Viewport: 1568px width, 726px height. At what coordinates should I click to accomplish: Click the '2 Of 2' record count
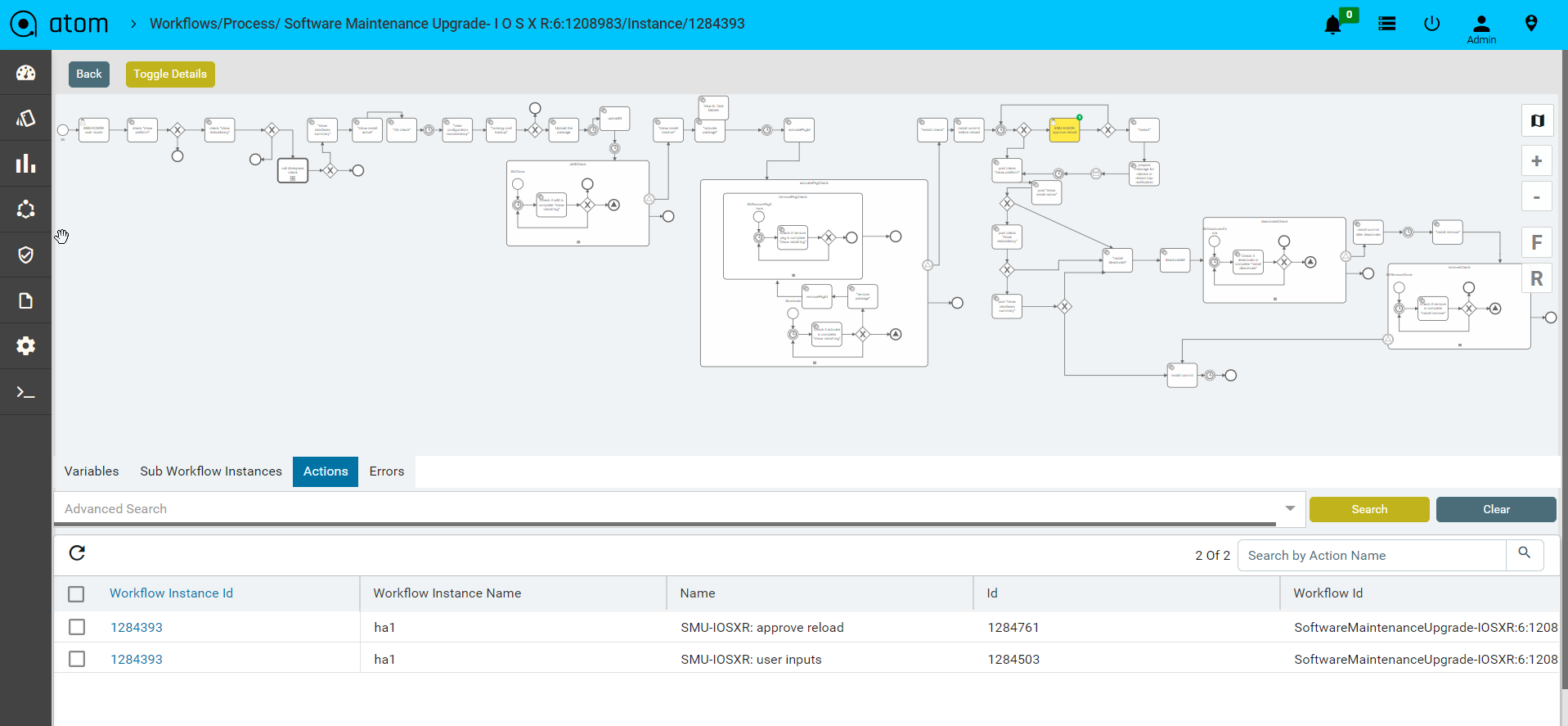point(1212,555)
